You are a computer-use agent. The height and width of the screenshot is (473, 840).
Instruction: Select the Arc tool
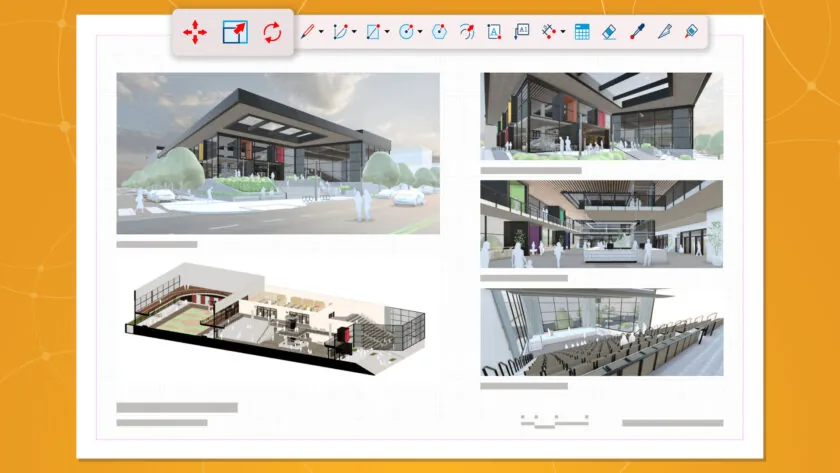coord(341,32)
